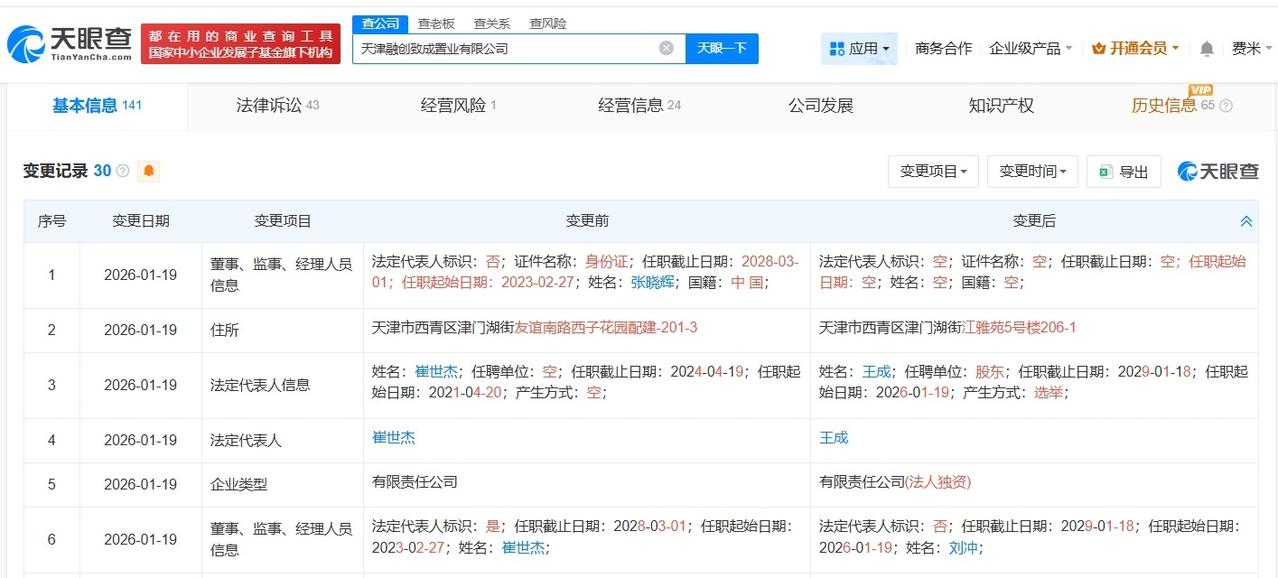Click the help question mark beside 变更记录 30

coord(122,171)
